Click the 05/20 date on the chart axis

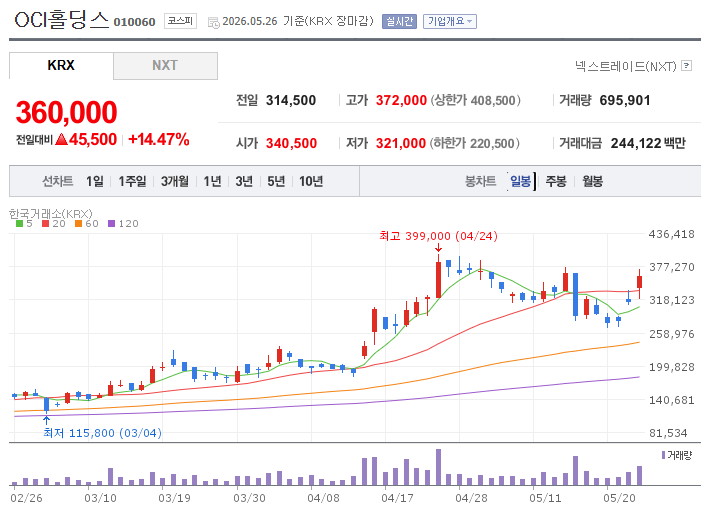pos(619,498)
